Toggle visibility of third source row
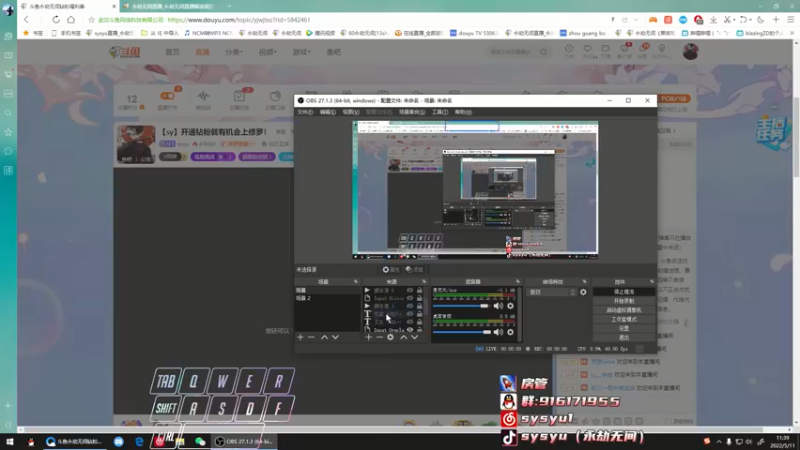This screenshot has width=800, height=450. (x=410, y=306)
